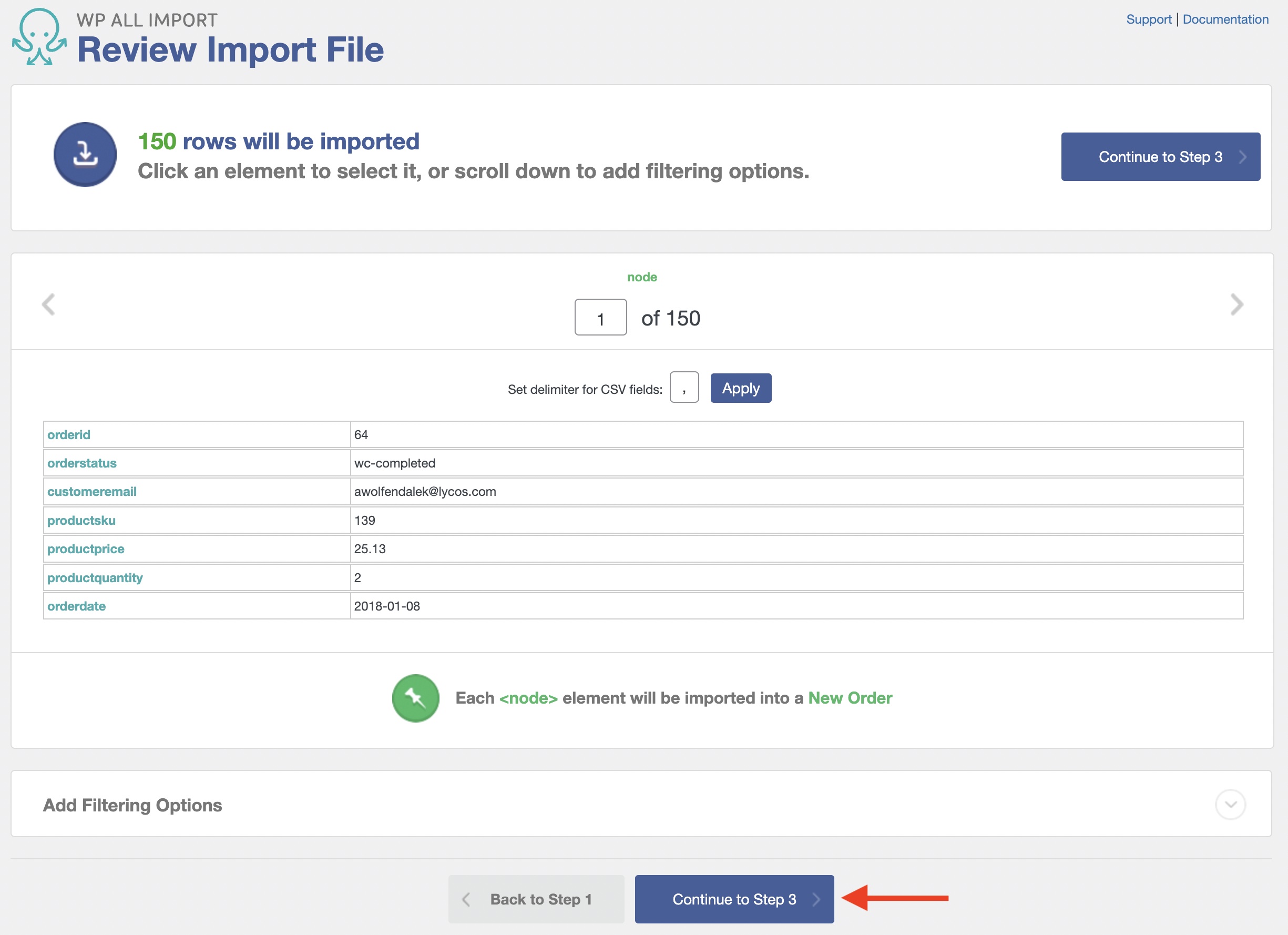The height and width of the screenshot is (935, 1288).
Task: Click the New Order text
Action: click(x=850, y=698)
